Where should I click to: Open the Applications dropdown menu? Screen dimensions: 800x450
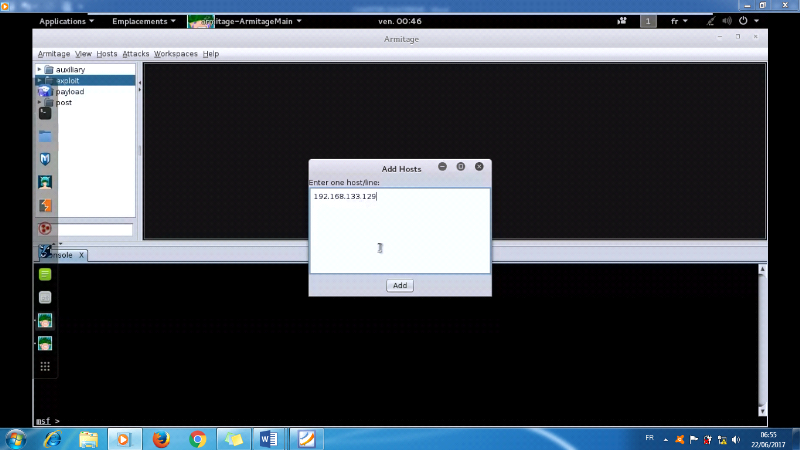66,21
